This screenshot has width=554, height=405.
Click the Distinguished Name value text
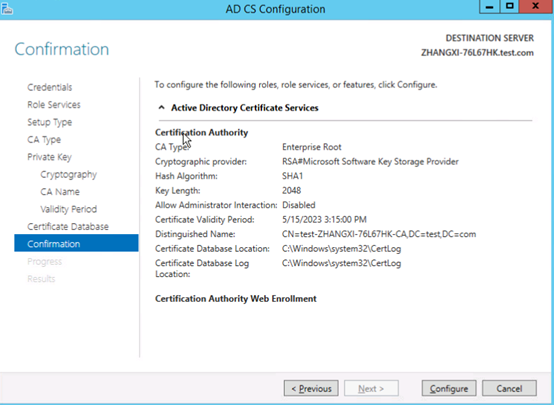pos(379,234)
